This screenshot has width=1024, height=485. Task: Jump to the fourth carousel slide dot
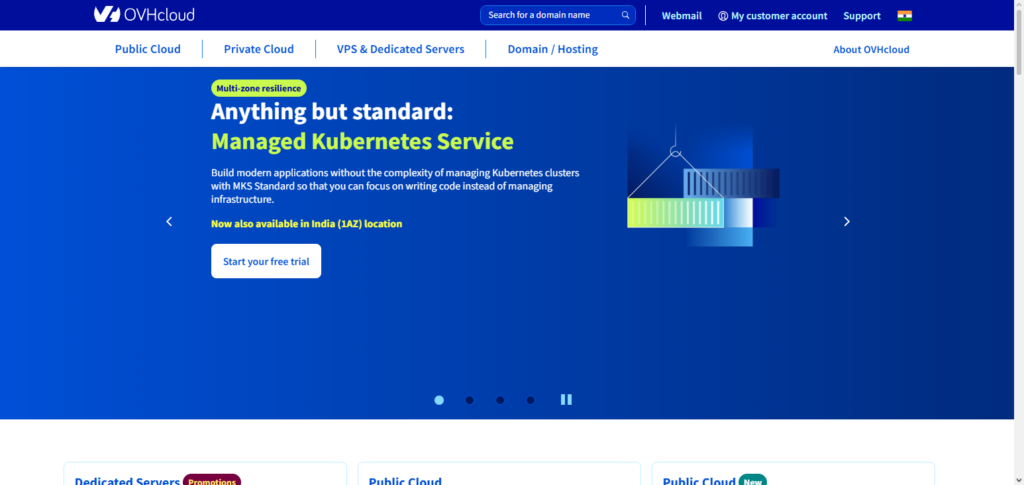pyautogui.click(x=530, y=400)
